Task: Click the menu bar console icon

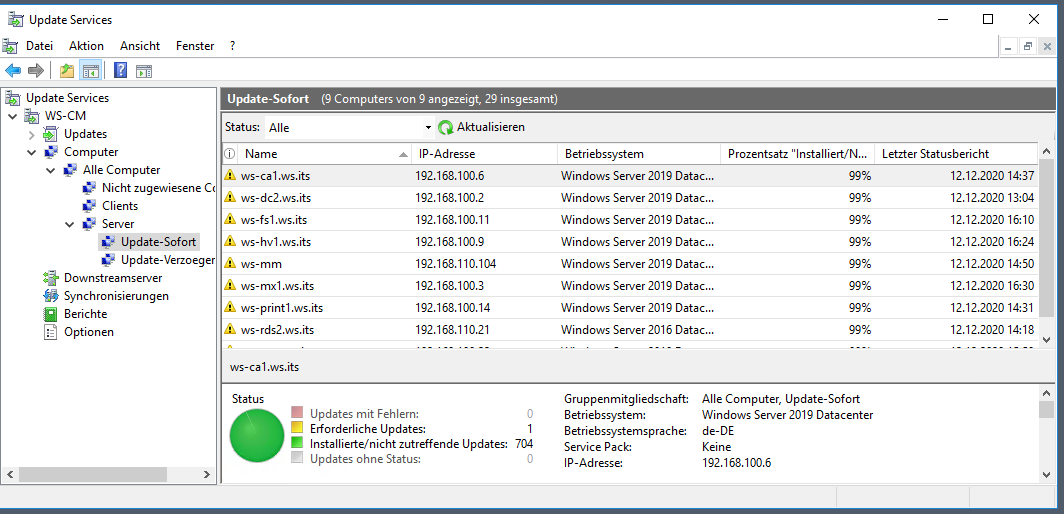Action: (10, 46)
